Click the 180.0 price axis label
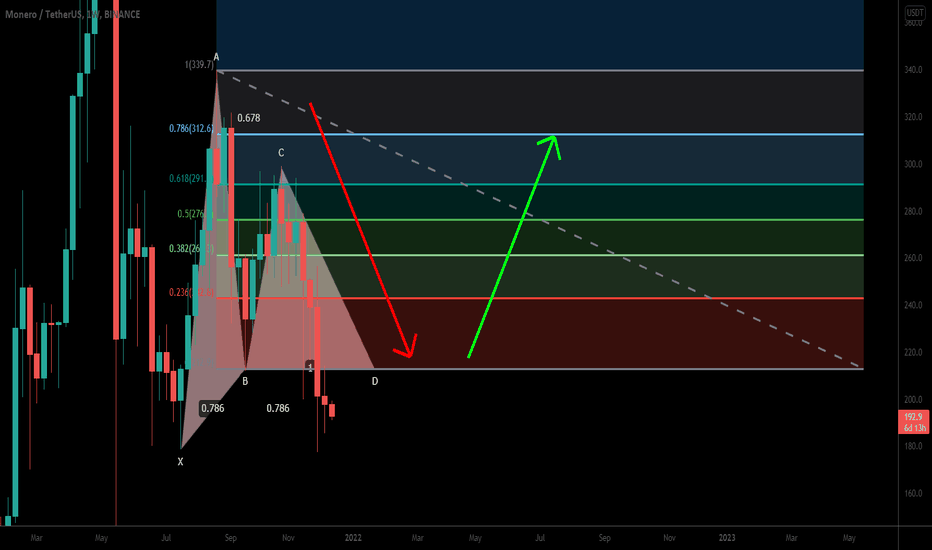Image resolution: width=932 pixels, height=550 pixels. pyautogui.click(x=913, y=446)
